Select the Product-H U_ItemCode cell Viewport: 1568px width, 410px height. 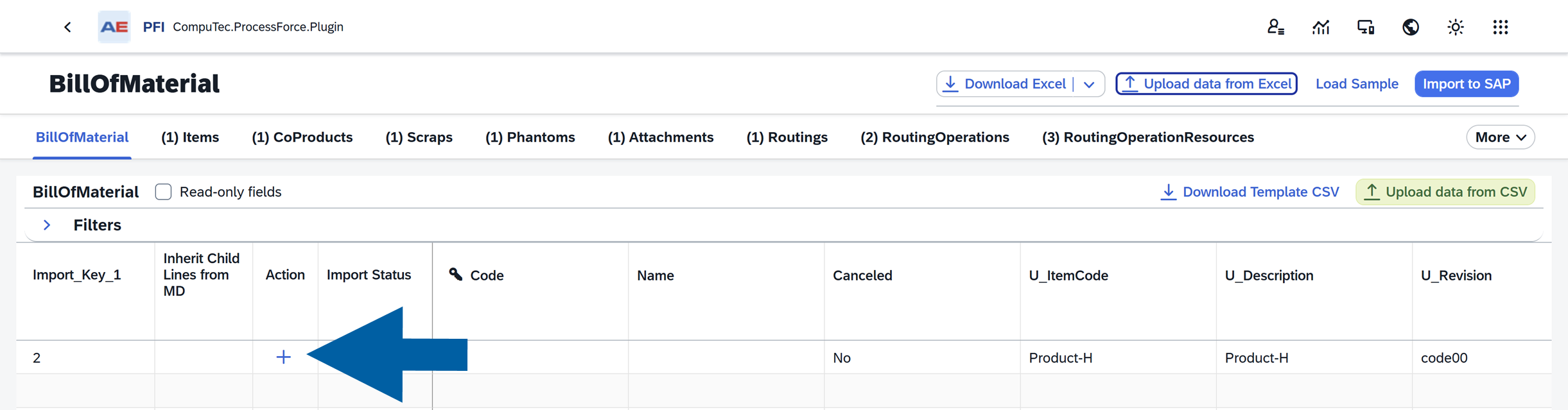click(x=1118, y=357)
